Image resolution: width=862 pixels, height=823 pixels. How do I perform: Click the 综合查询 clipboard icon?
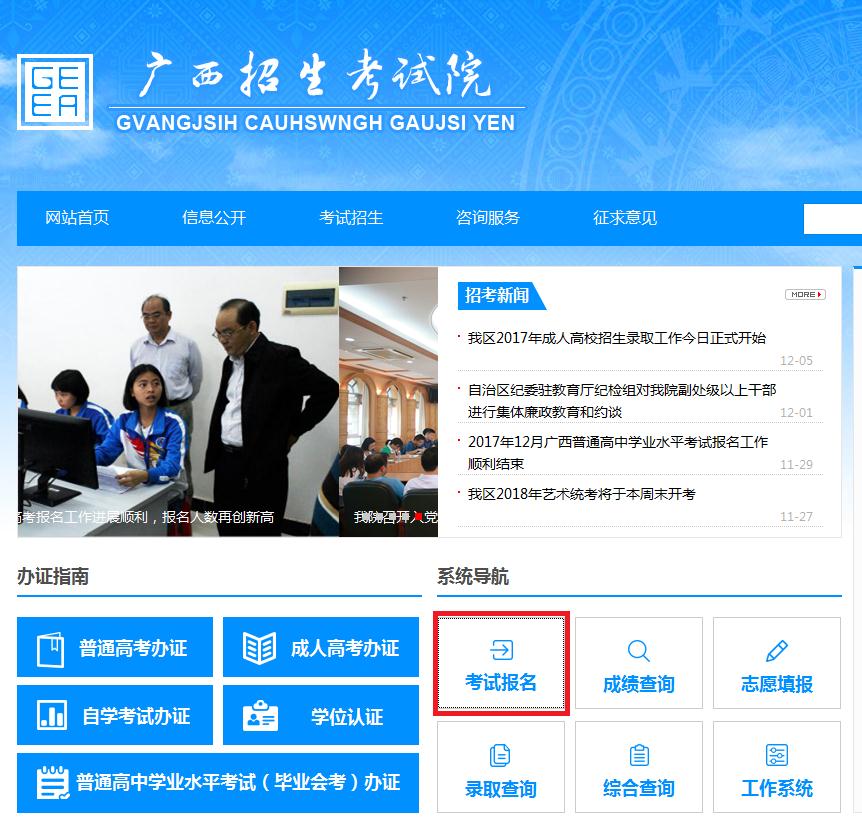point(639,755)
